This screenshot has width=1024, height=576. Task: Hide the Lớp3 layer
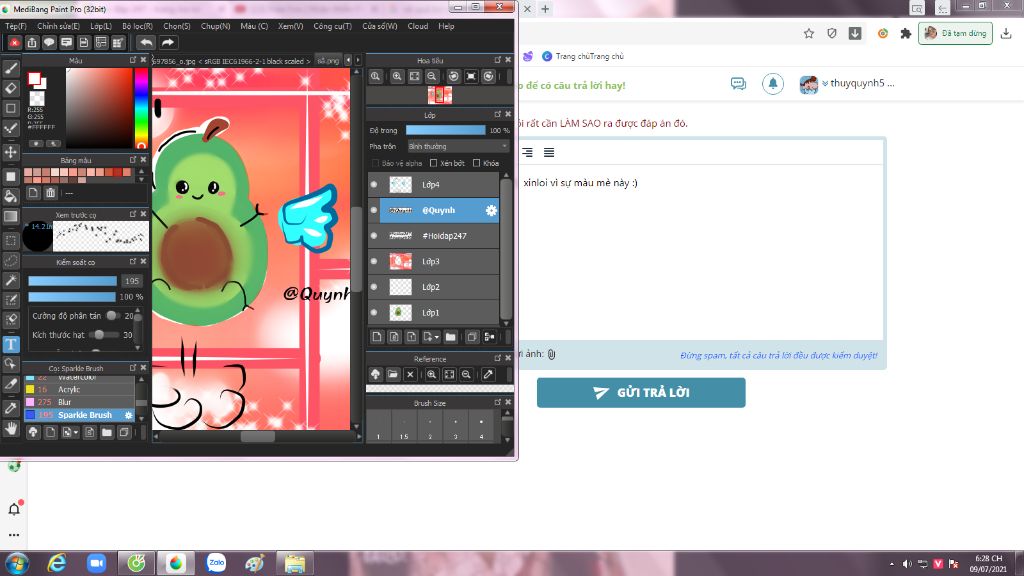(x=374, y=261)
